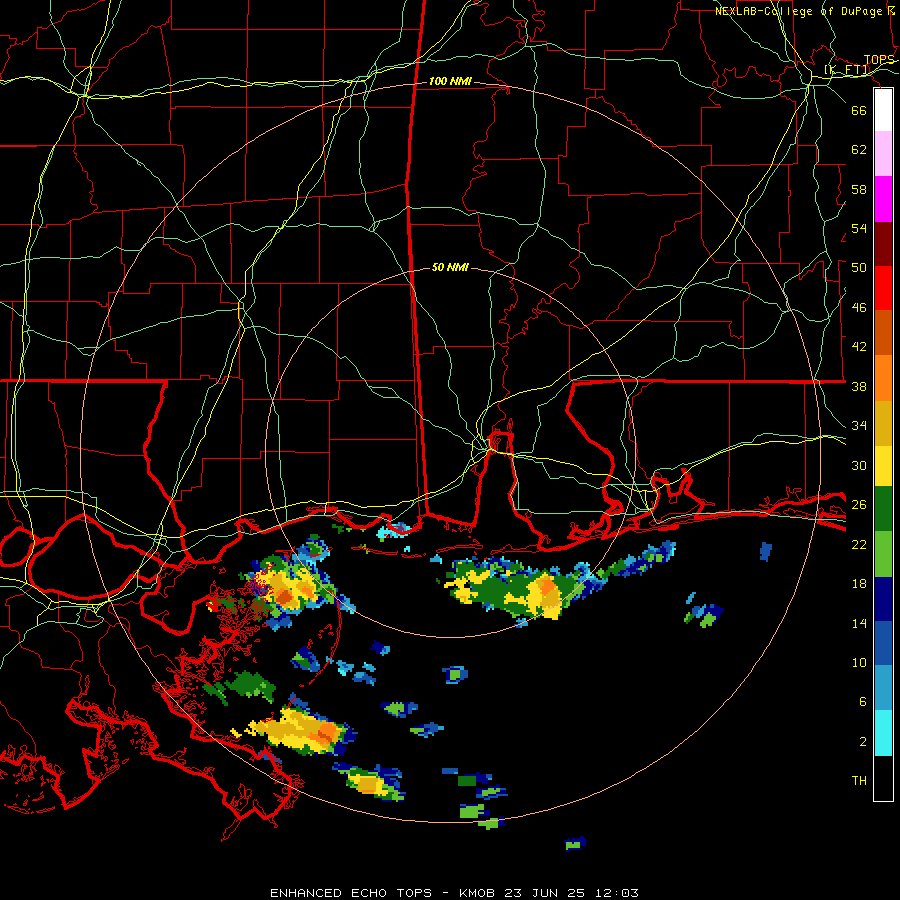Click the bright red swatch on the tops scale
This screenshot has height=900, width=900.
coord(883,288)
